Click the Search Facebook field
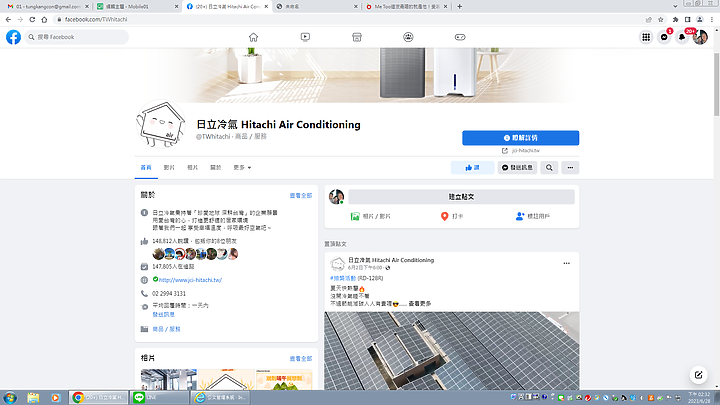This screenshot has width=720, height=405. 76,37
